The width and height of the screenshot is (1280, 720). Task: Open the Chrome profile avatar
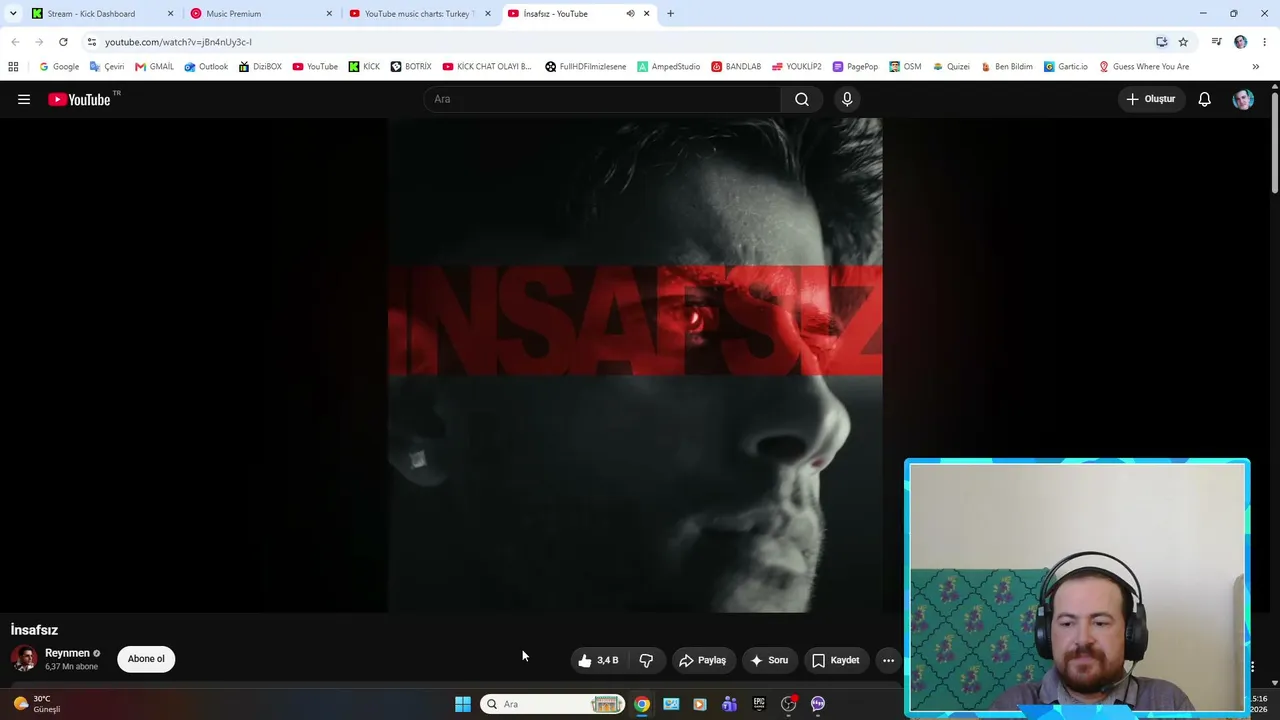[x=1241, y=42]
